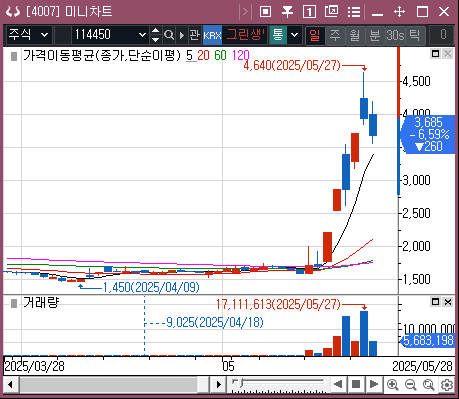Open the 주식 market type dropdown

tap(29, 35)
